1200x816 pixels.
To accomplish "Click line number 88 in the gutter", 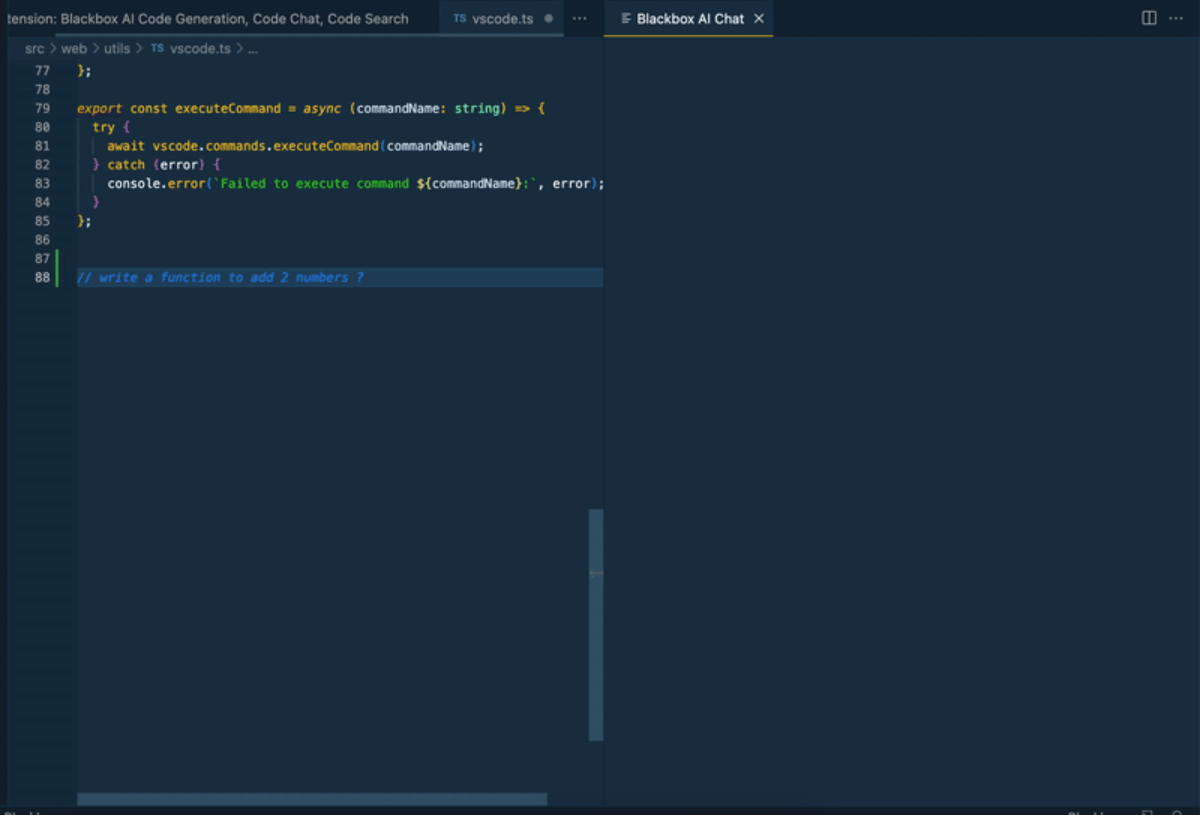I will pos(42,277).
